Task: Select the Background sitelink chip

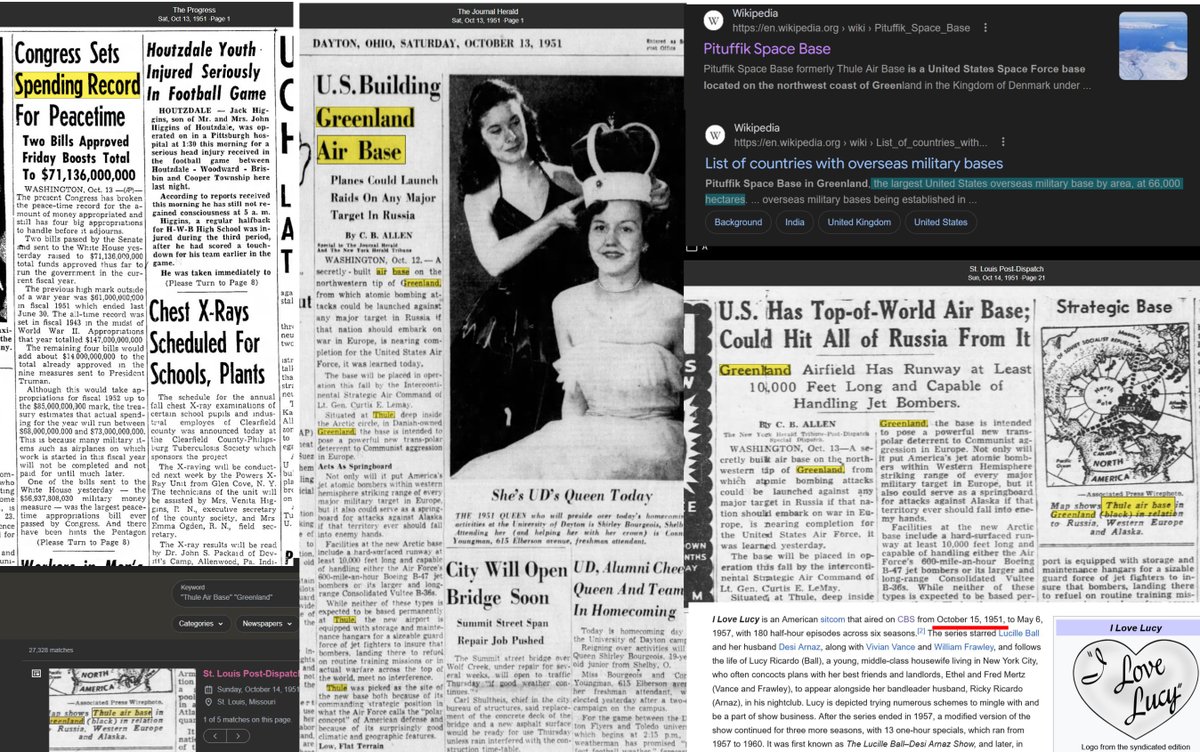Action: click(739, 222)
